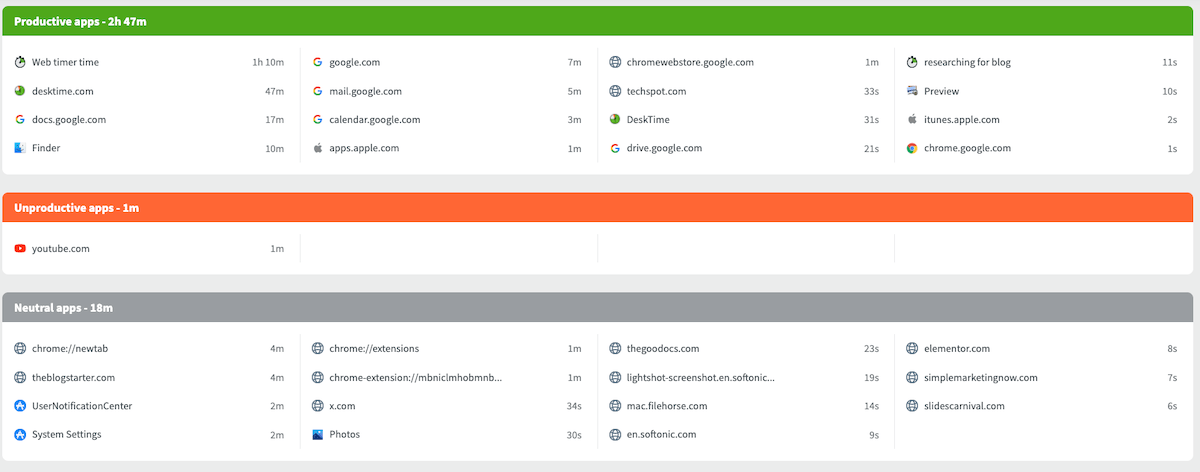Select the System Settings label
This screenshot has width=1200, height=472.
[66, 435]
